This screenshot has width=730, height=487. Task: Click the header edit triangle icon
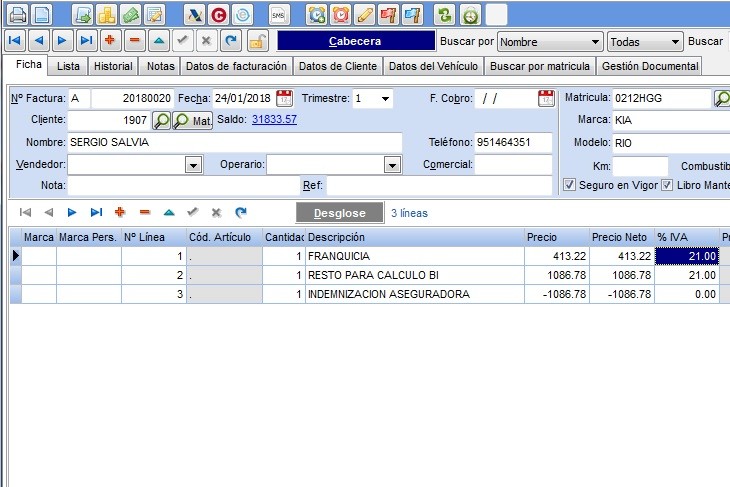159,41
